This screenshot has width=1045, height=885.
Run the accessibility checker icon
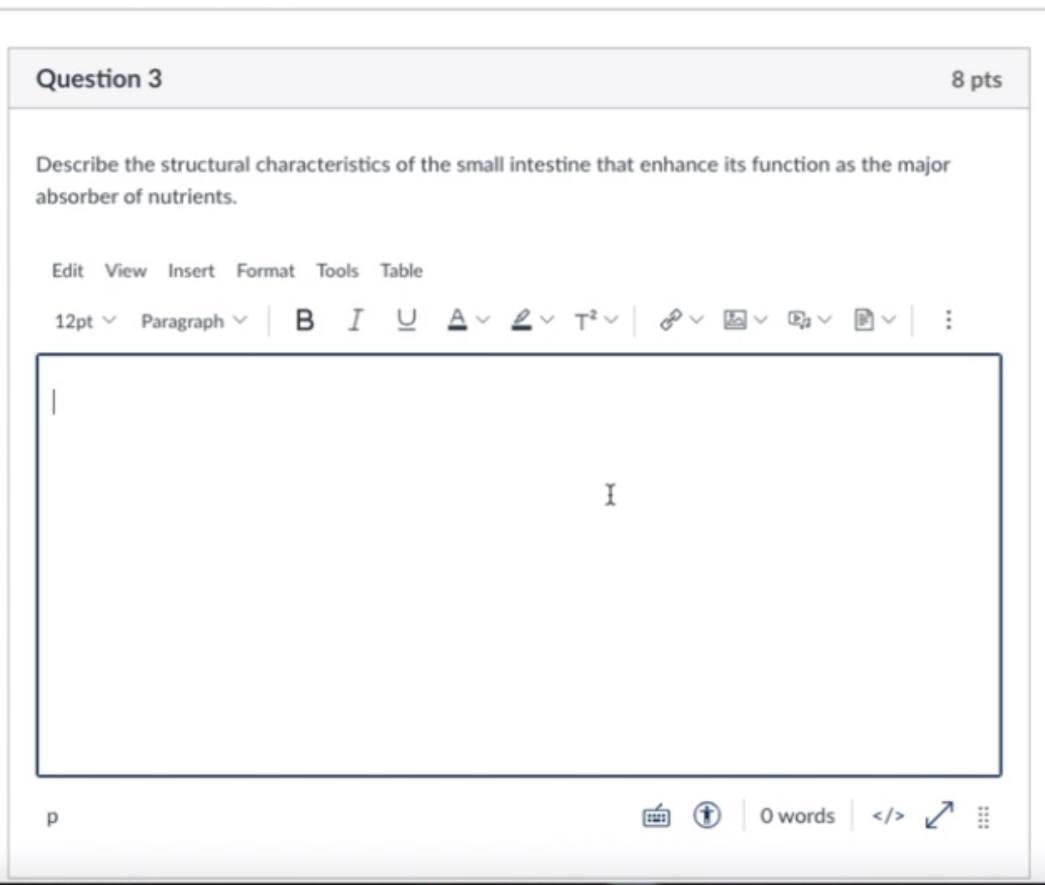[706, 816]
